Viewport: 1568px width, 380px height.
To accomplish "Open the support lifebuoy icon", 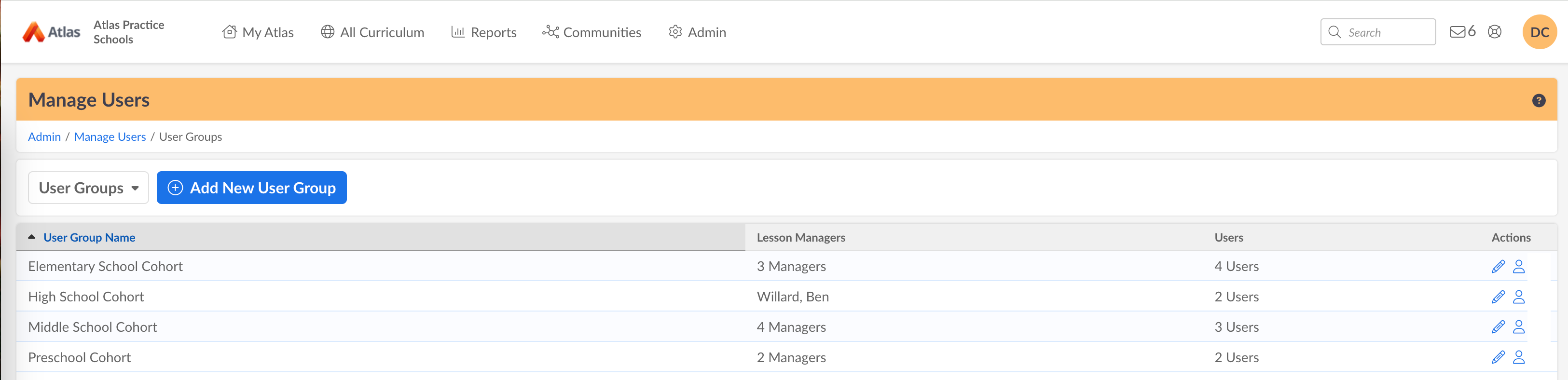I will (x=1494, y=32).
